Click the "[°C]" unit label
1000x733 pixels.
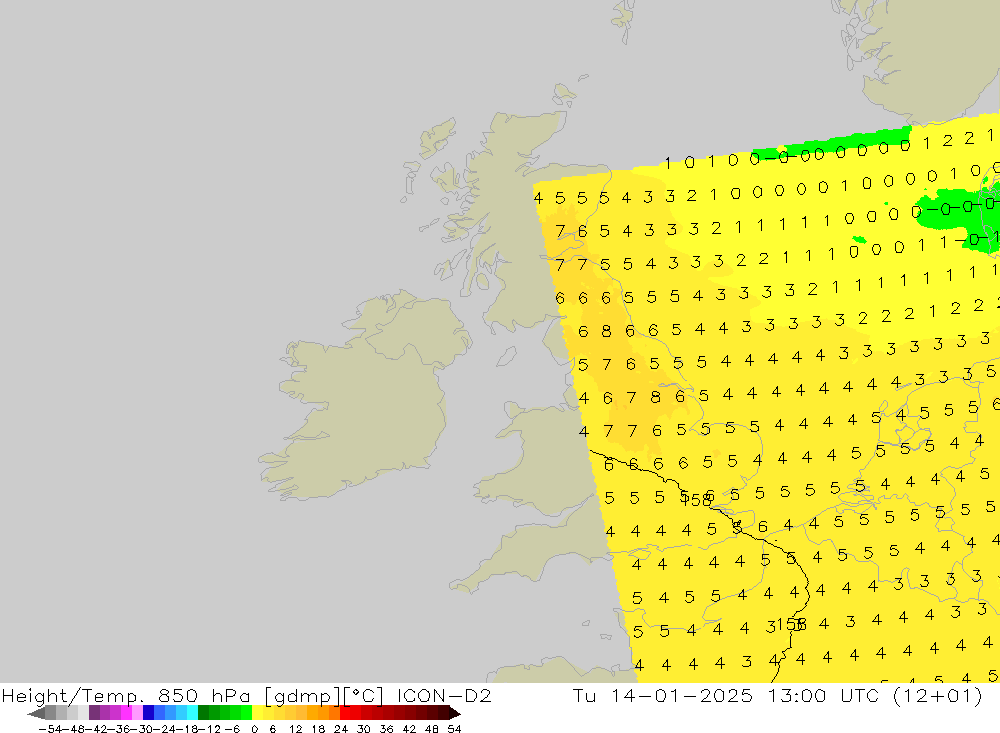pyautogui.click(x=364, y=695)
